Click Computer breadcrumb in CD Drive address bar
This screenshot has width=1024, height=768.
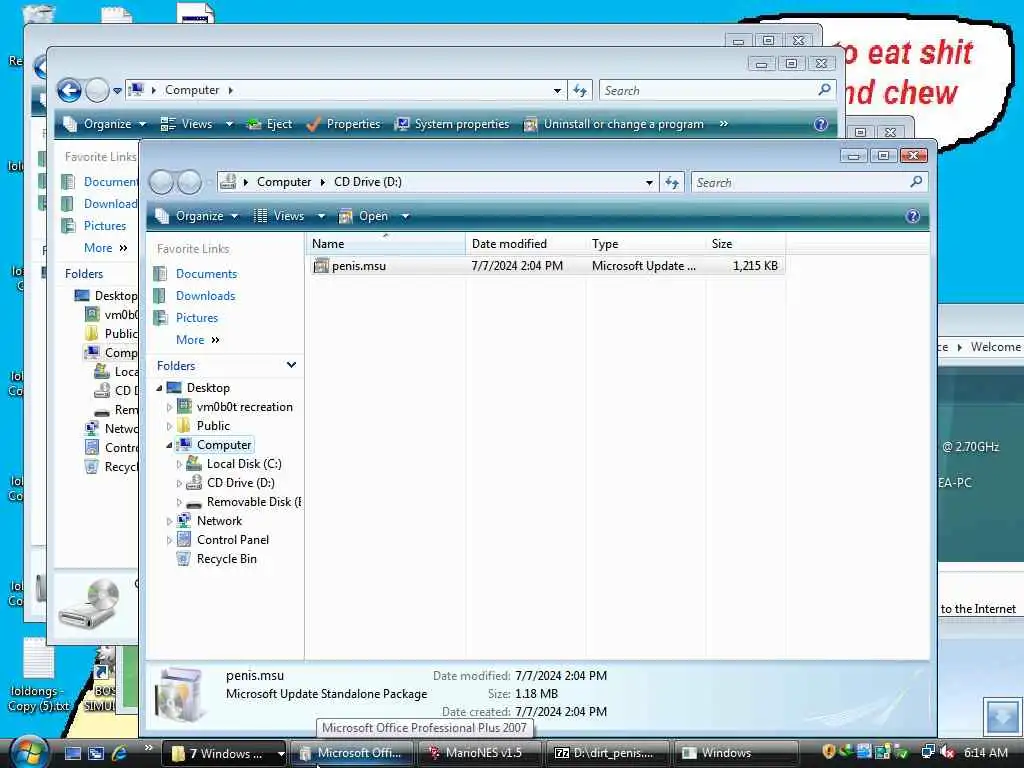pyautogui.click(x=283, y=182)
